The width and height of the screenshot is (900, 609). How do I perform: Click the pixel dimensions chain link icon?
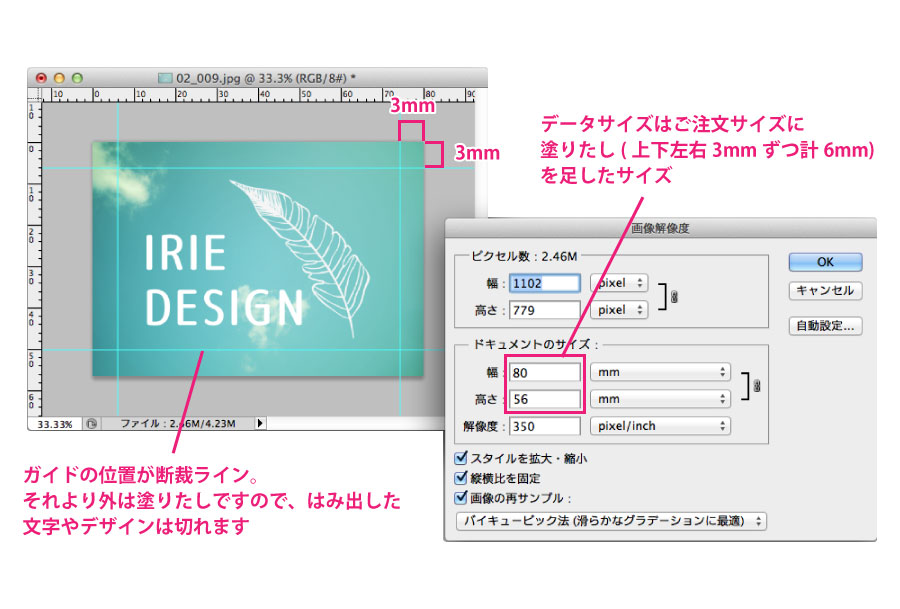674,297
